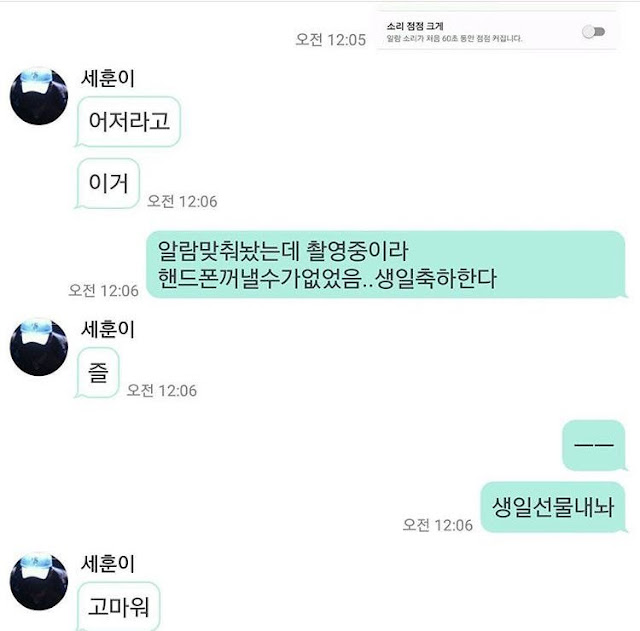Viewport: 640px width, 631px height.
Task: Open 세훈이's profile picture beside 고마워 message
Action: click(39, 582)
